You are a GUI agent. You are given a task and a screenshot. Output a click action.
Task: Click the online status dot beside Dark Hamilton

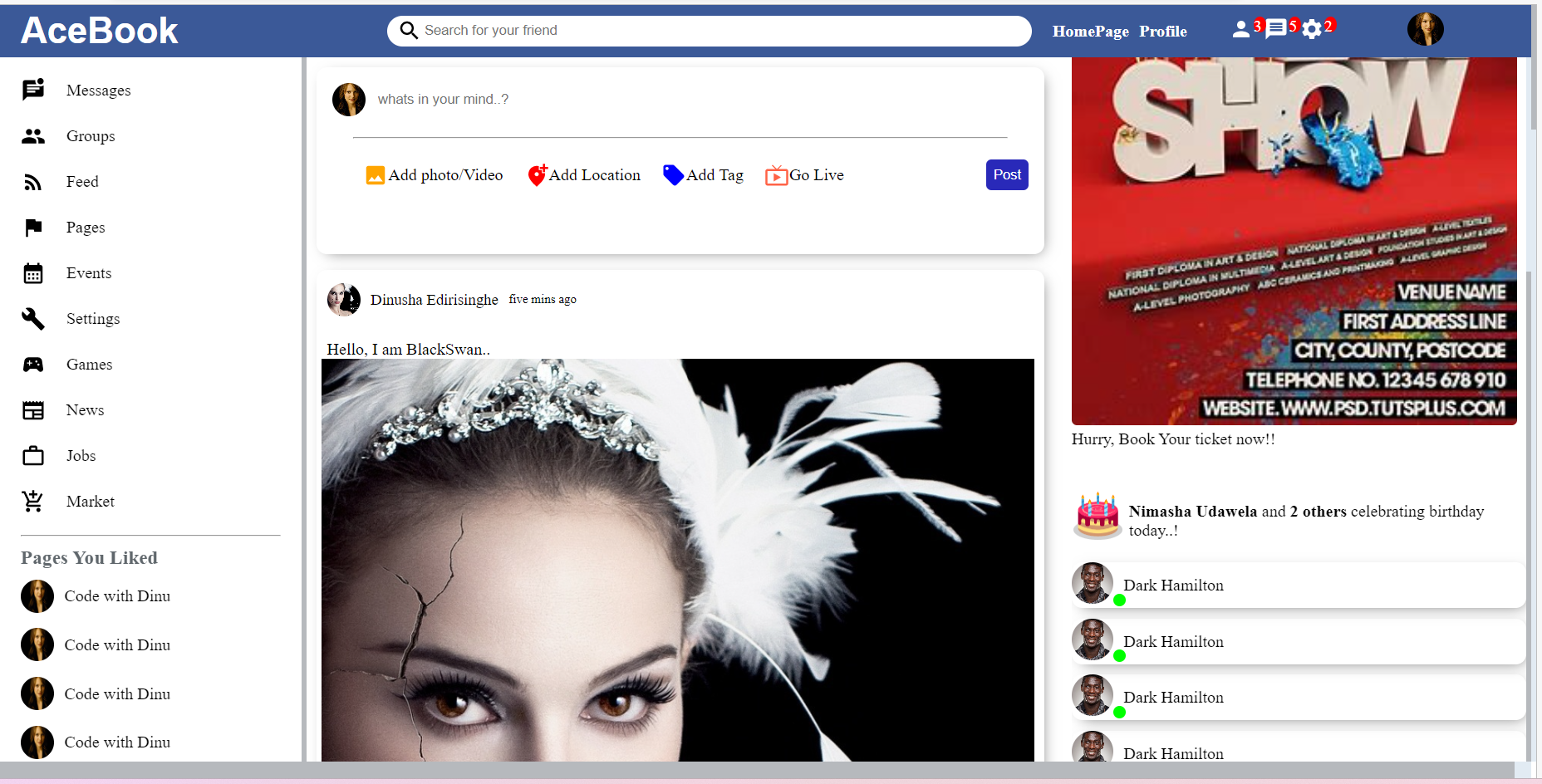pos(1120,599)
